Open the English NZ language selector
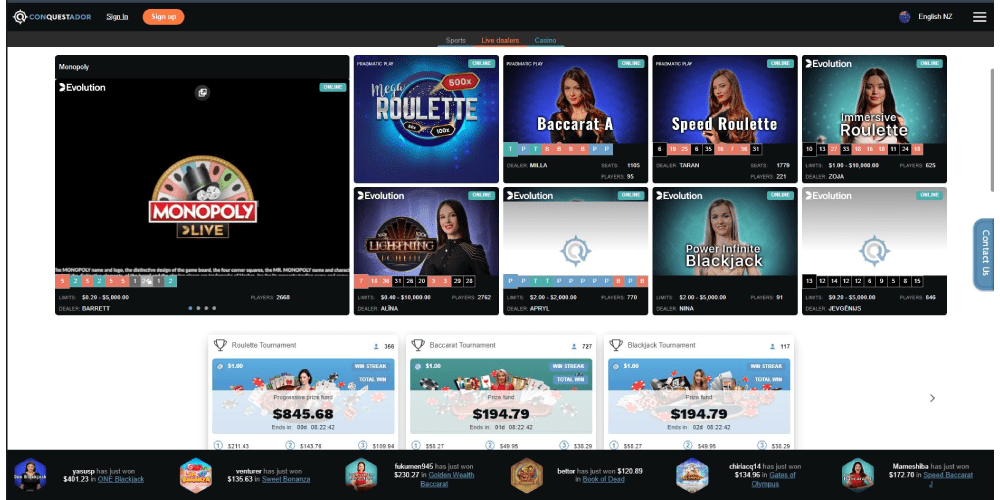The image size is (1000, 500). (924, 17)
